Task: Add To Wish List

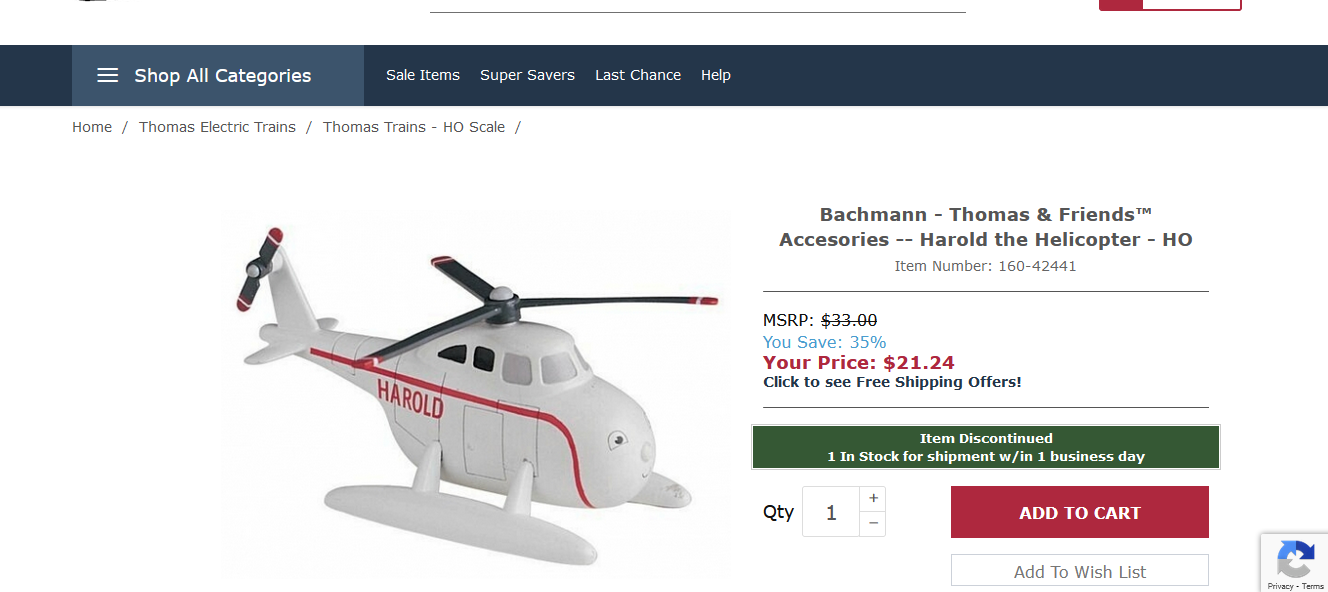Action: point(1080,571)
